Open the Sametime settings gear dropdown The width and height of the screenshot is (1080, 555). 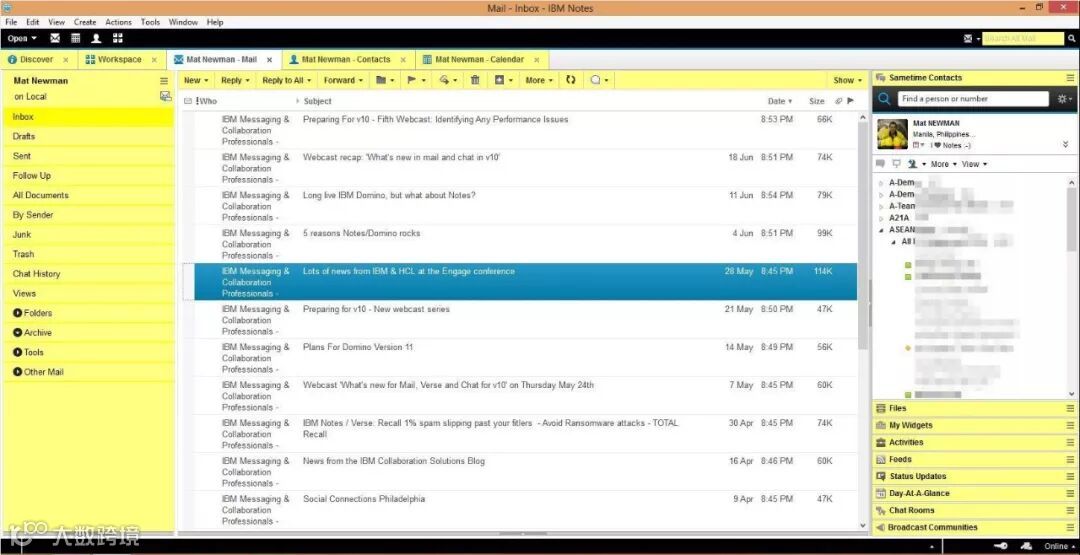pos(1065,99)
